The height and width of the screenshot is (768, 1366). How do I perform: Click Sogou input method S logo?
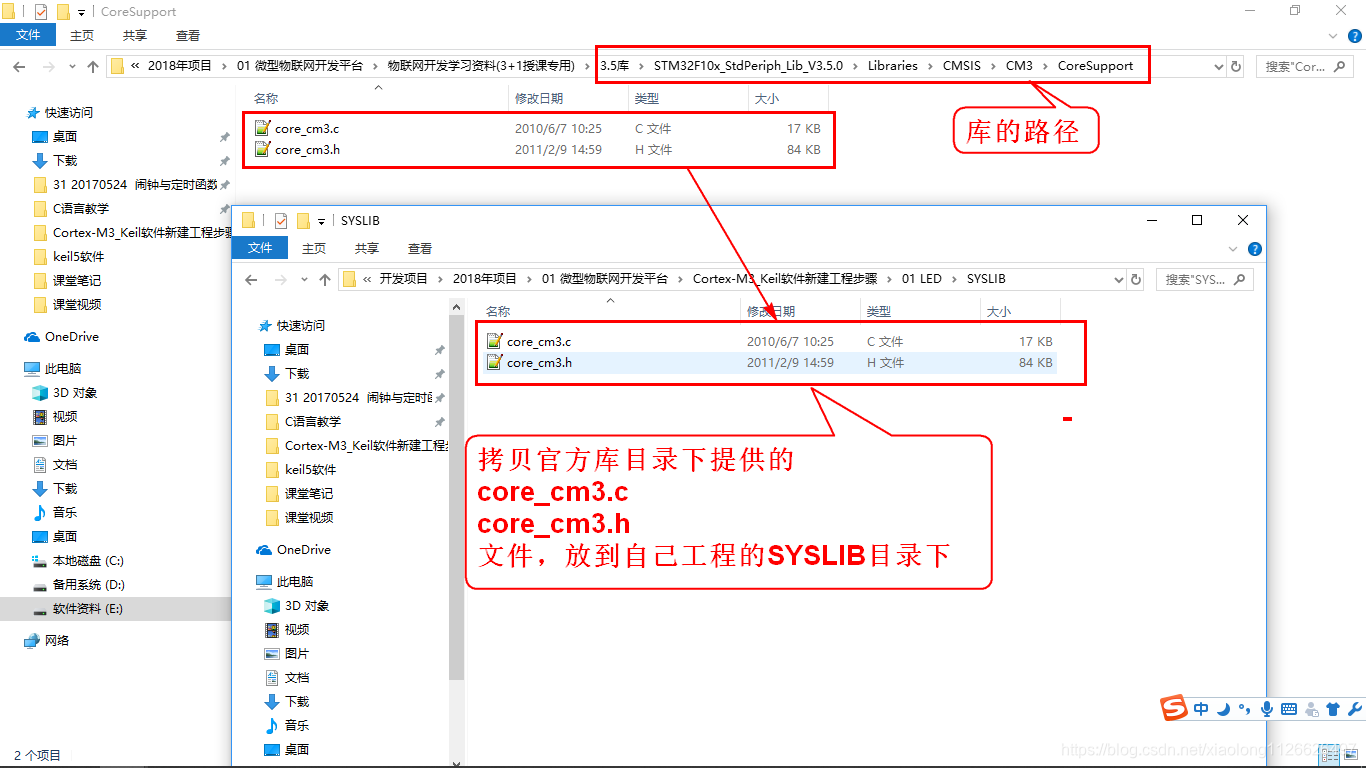pyautogui.click(x=1174, y=708)
